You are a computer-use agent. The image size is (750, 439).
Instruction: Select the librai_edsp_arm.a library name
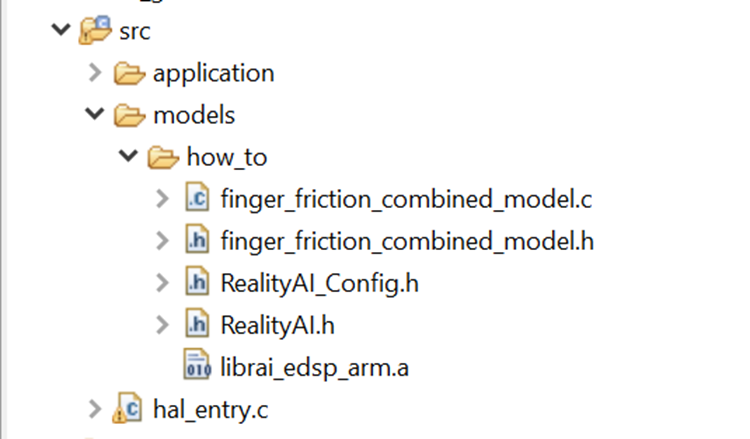click(x=315, y=367)
